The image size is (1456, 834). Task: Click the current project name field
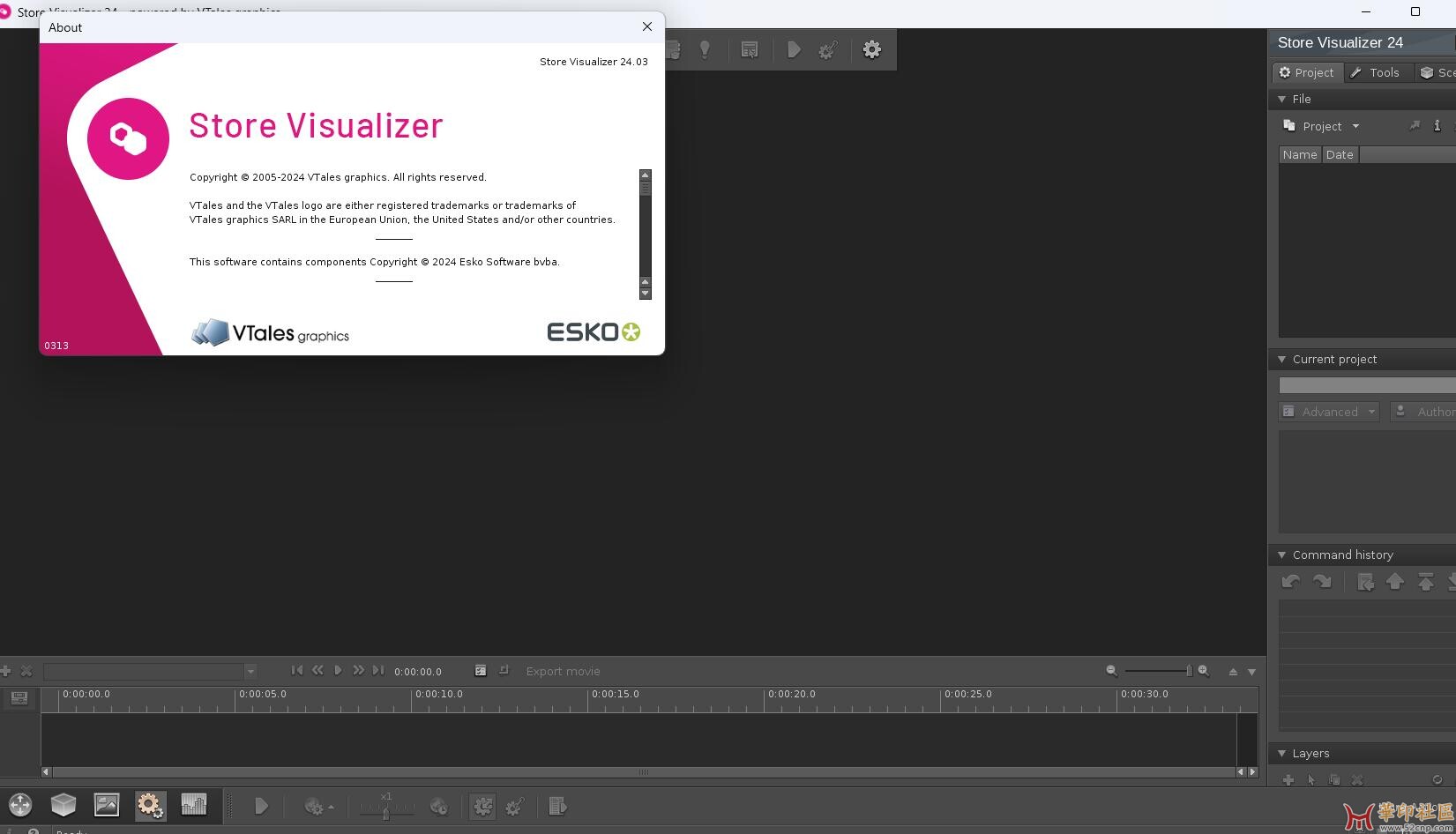(x=1367, y=385)
